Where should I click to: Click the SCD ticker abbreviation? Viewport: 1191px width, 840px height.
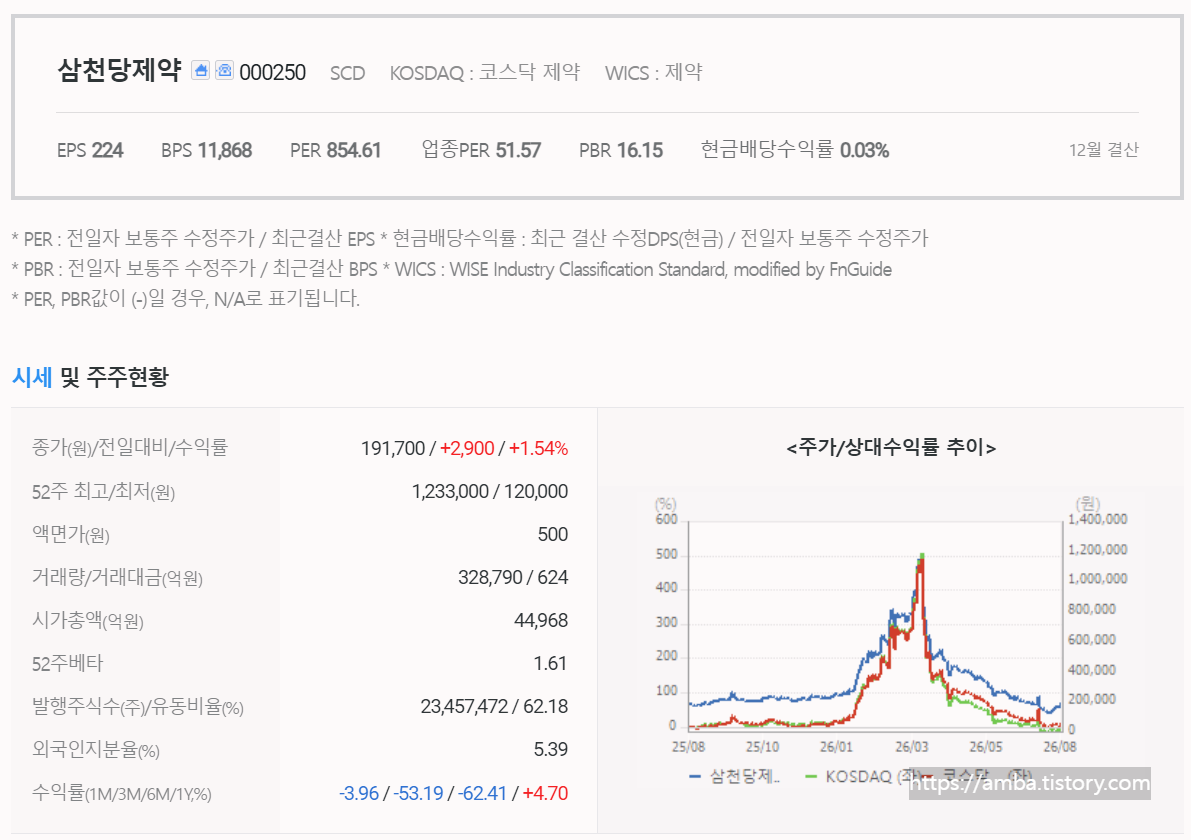coord(347,73)
